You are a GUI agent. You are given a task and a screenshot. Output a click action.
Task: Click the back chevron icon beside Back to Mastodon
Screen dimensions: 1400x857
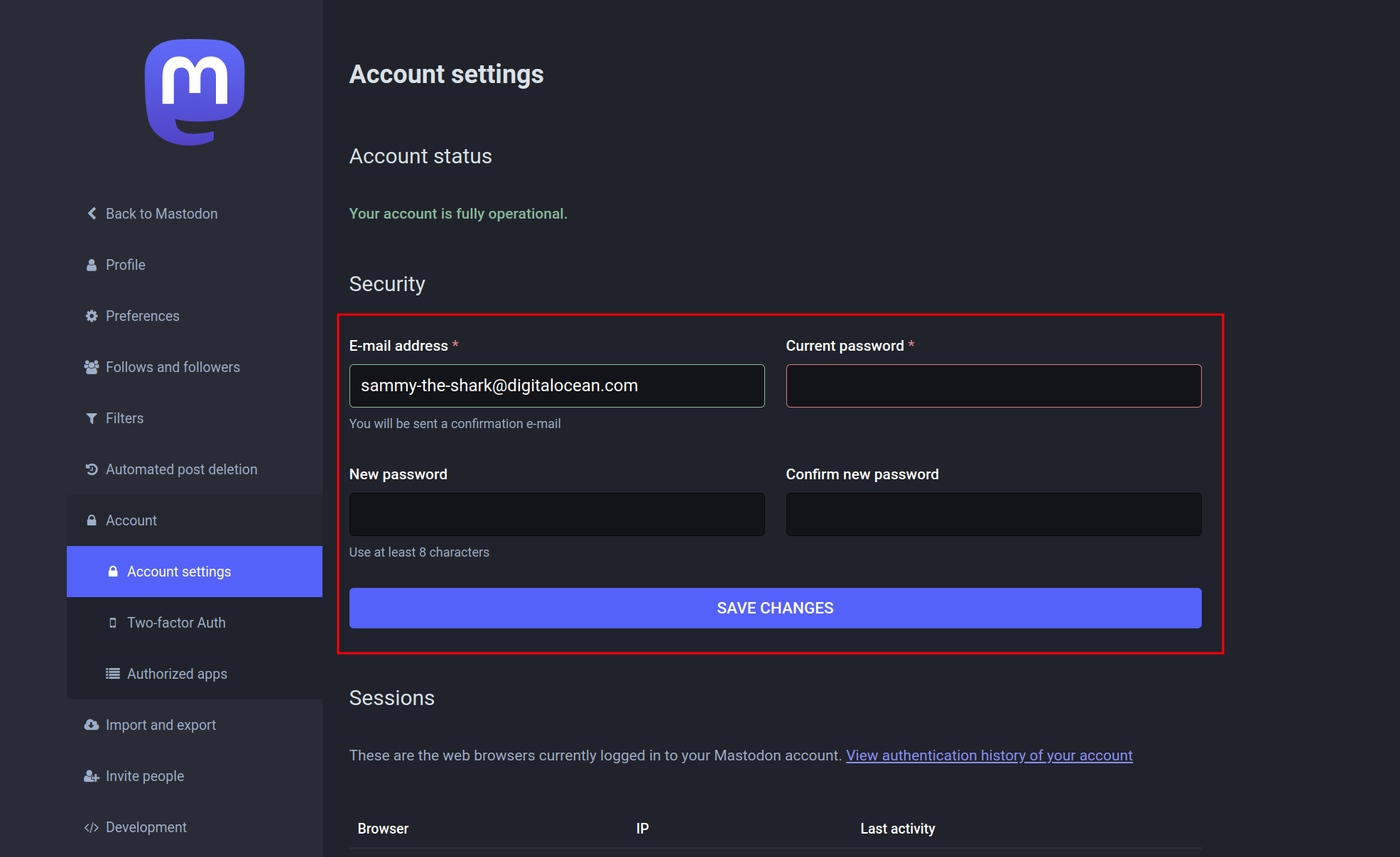[92, 214]
